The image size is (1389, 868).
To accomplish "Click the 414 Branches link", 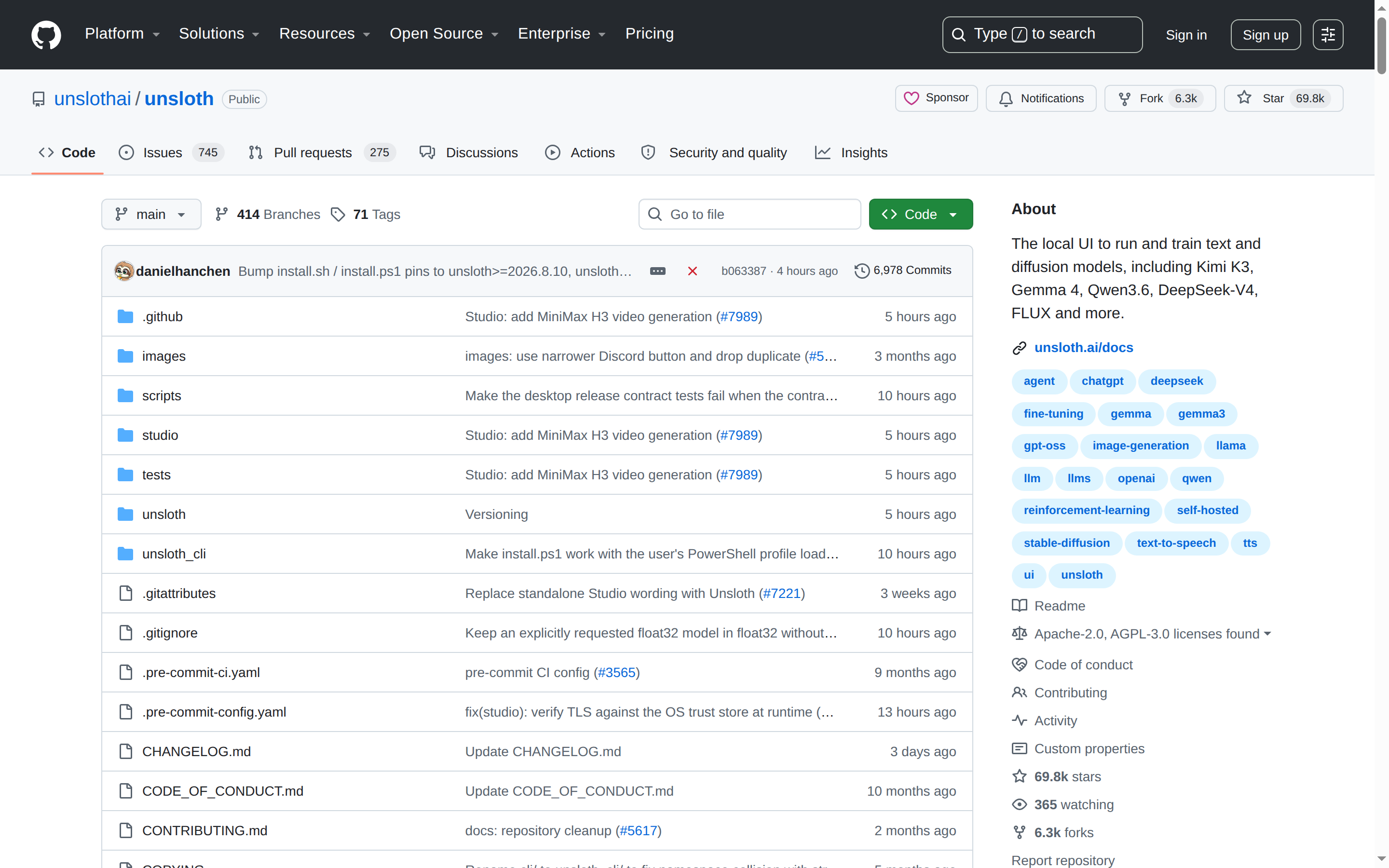I will tap(268, 214).
